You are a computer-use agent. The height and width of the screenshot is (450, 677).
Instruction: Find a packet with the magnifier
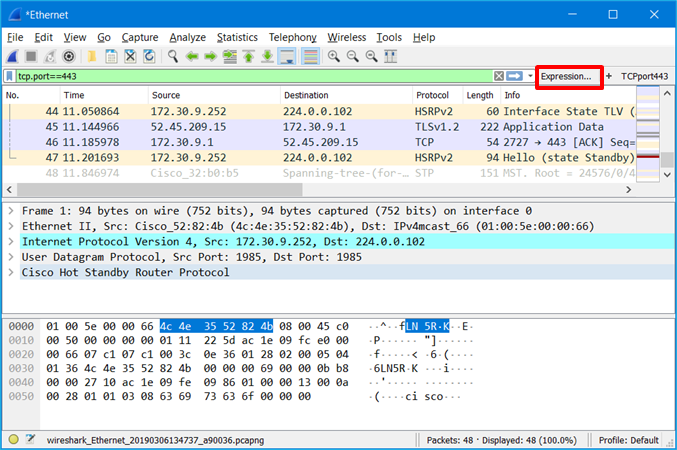[173, 56]
